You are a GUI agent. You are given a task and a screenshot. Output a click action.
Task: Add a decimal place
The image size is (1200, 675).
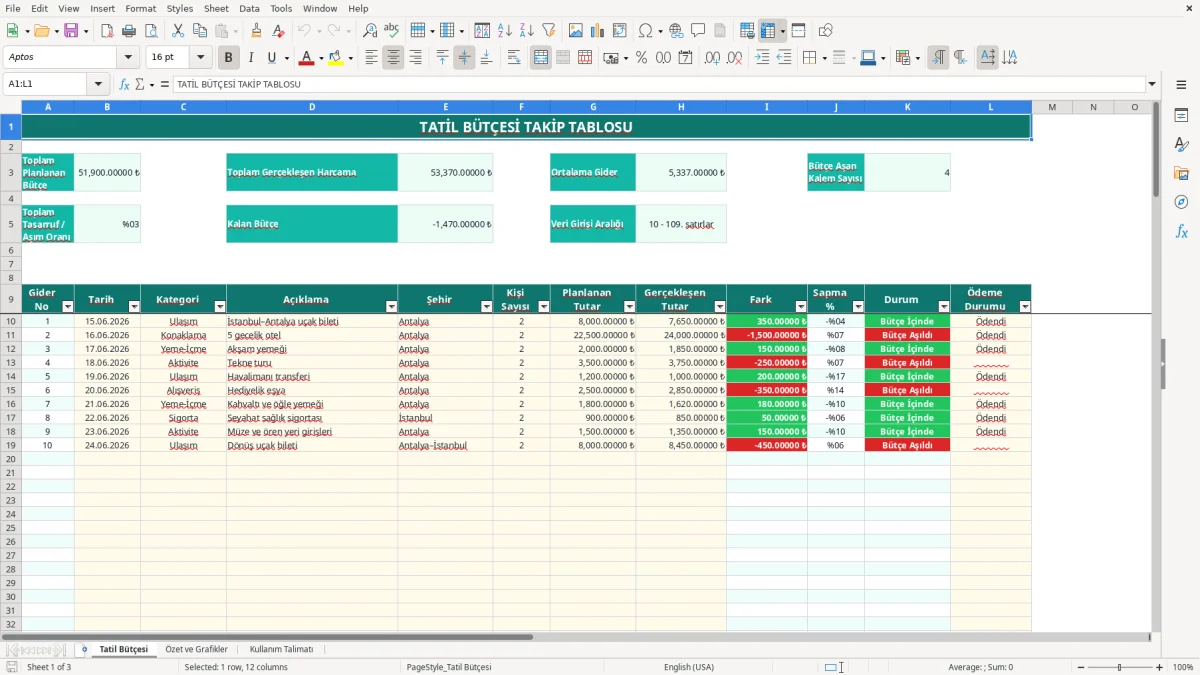(712, 58)
